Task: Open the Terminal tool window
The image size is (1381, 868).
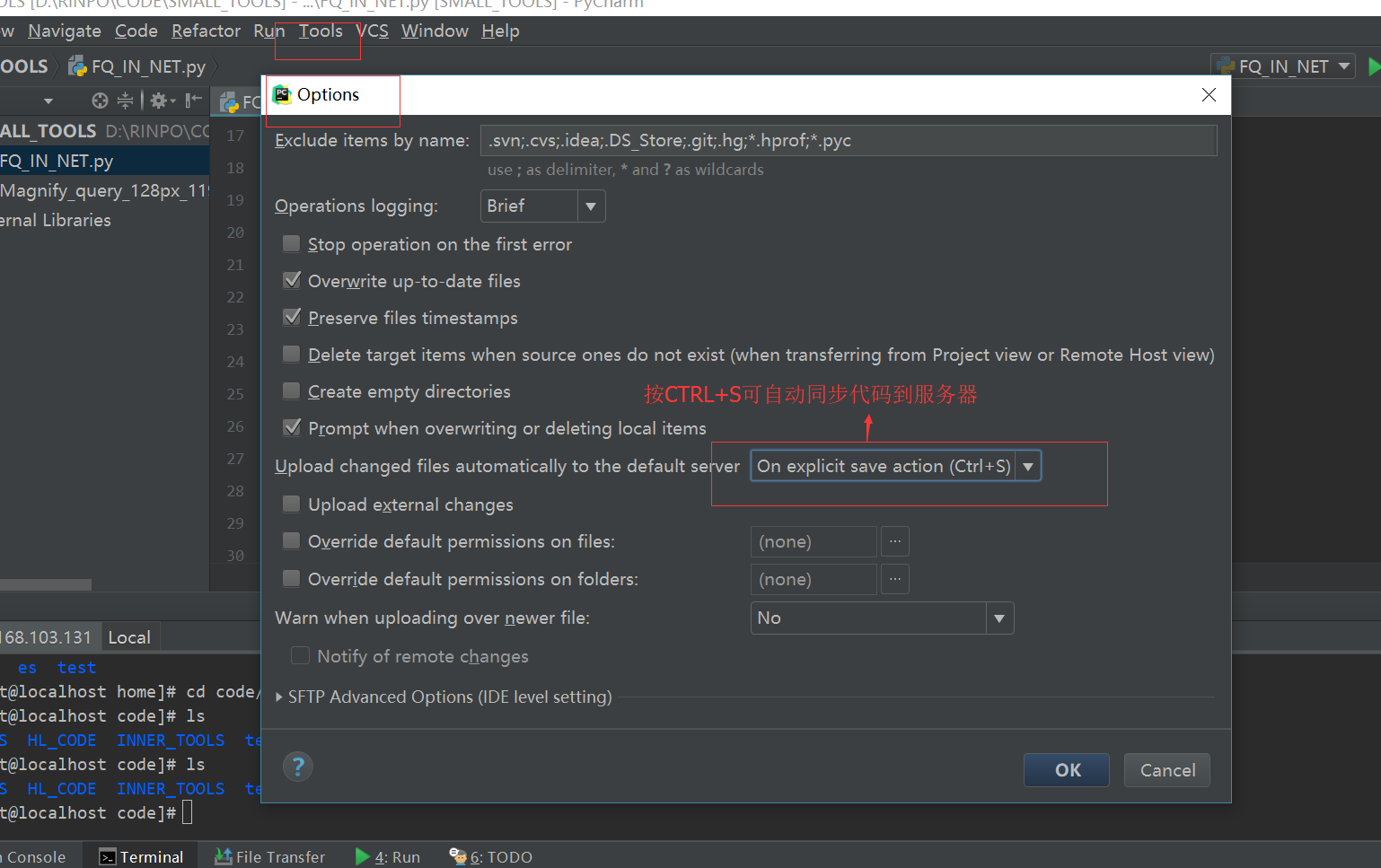Action: point(142,856)
